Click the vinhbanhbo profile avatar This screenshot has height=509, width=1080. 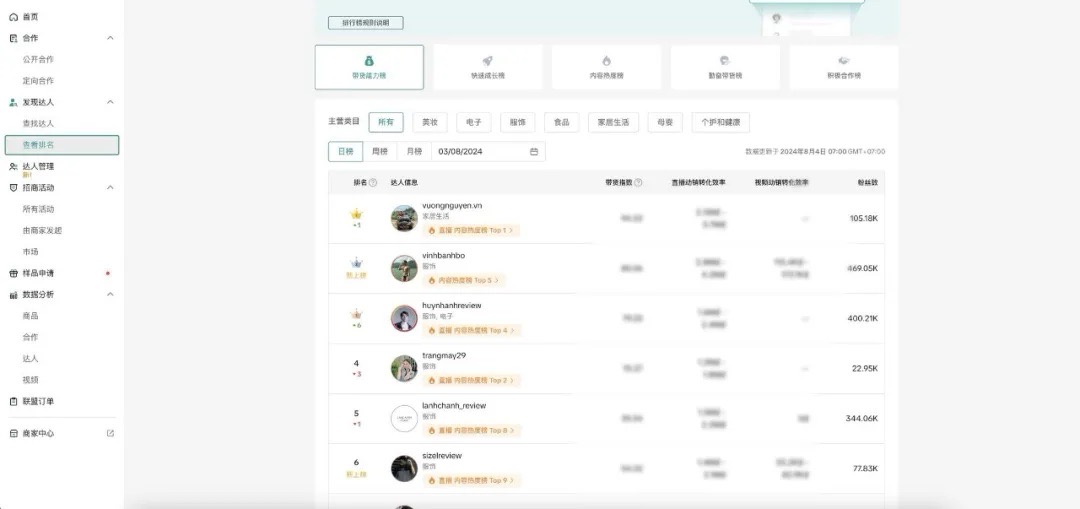[404, 269]
